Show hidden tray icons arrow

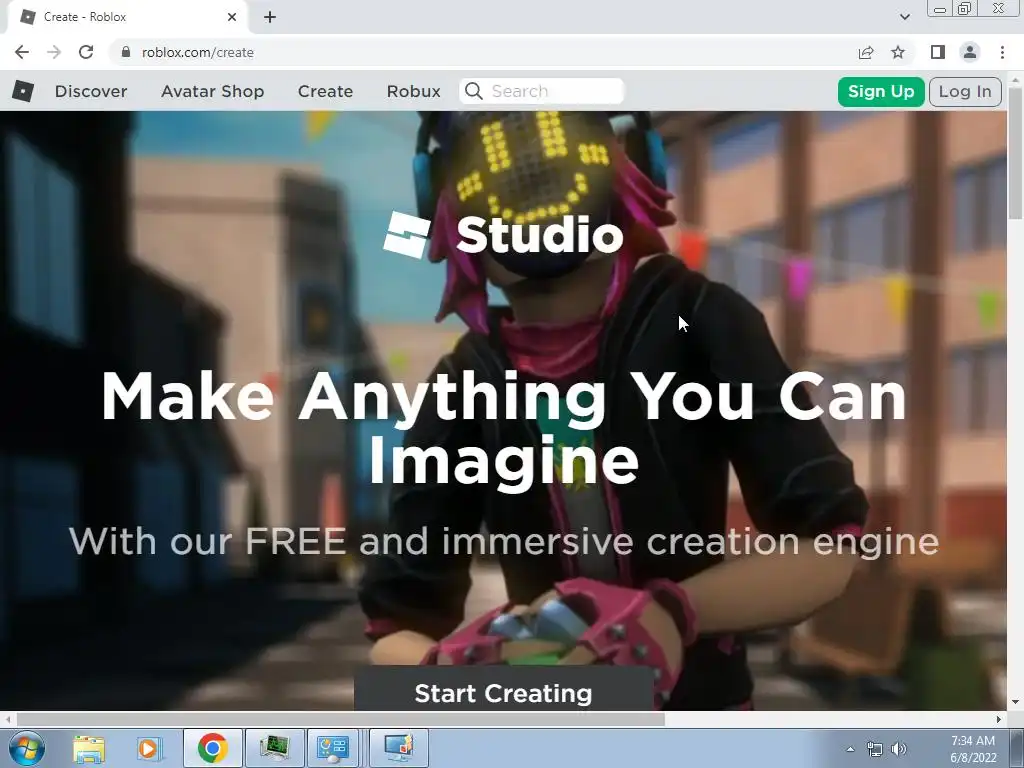[850, 749]
